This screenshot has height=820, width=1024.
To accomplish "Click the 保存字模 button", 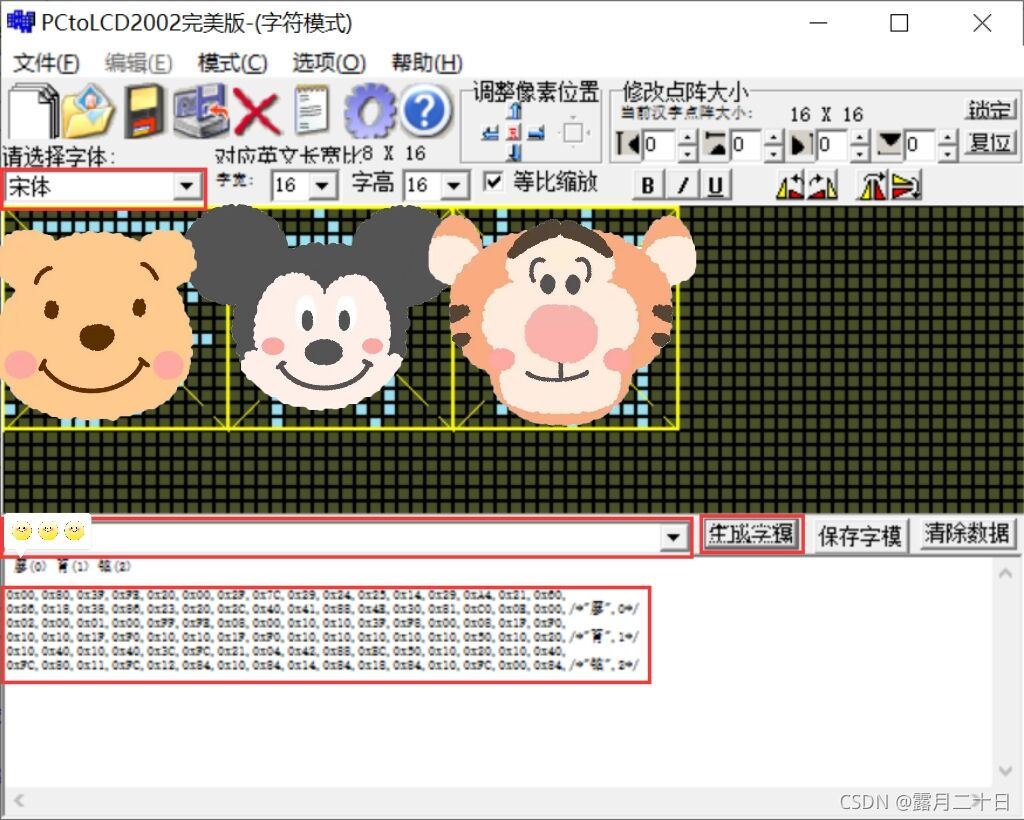I will [x=859, y=536].
